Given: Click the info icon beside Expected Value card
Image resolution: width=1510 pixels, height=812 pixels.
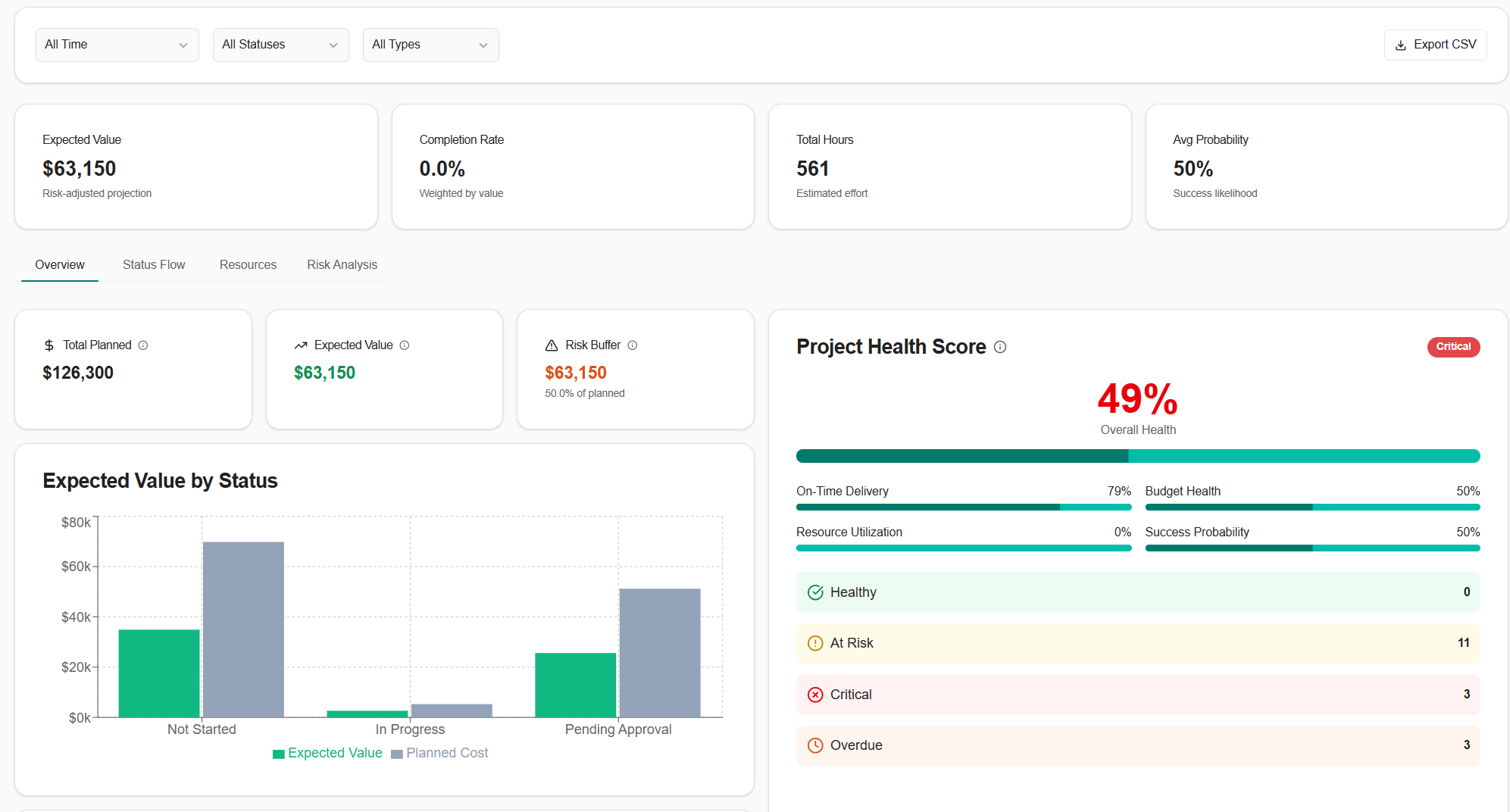Looking at the screenshot, I should [405, 345].
